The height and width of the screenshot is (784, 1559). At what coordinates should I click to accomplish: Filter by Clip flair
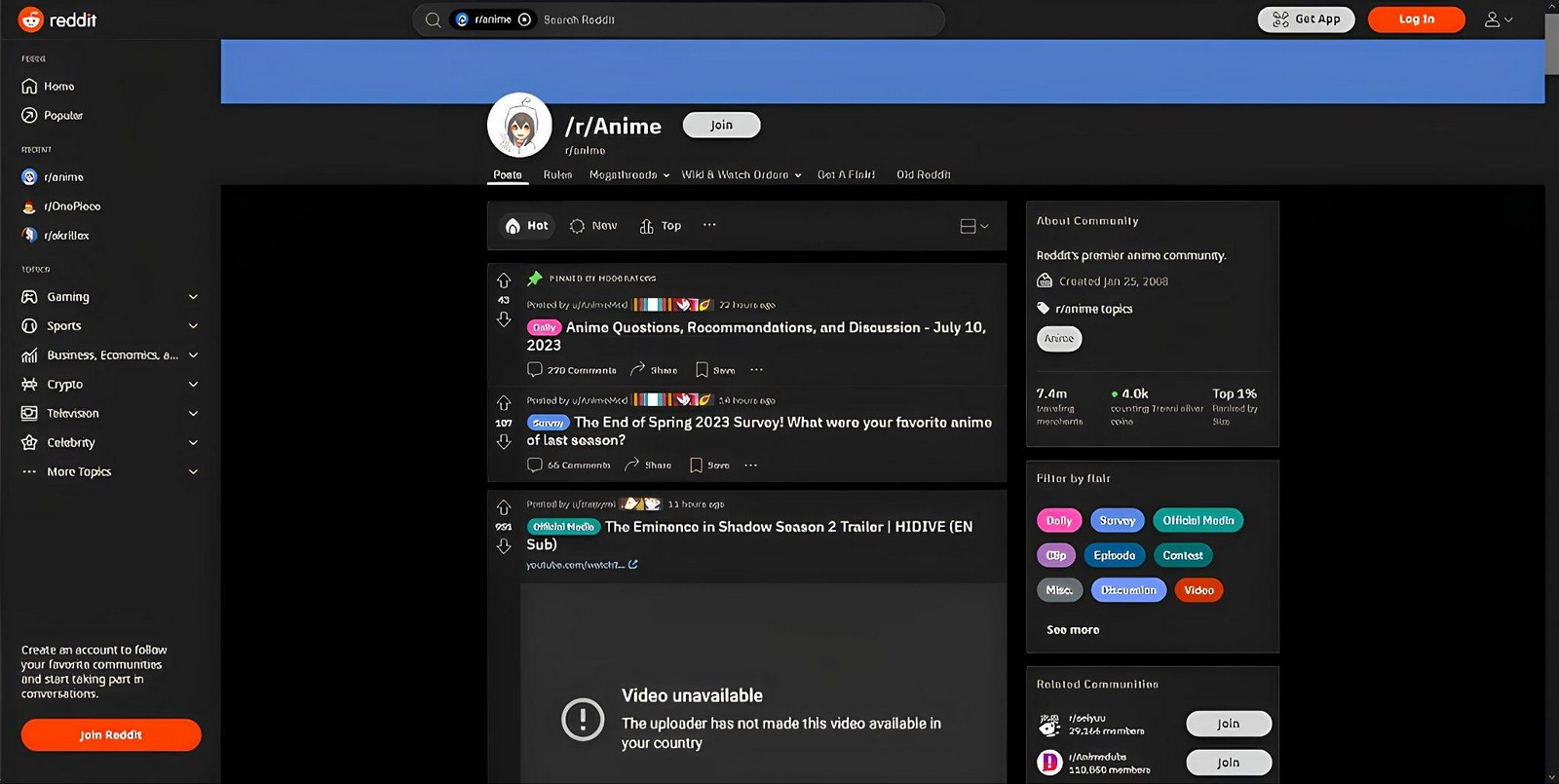tap(1056, 556)
